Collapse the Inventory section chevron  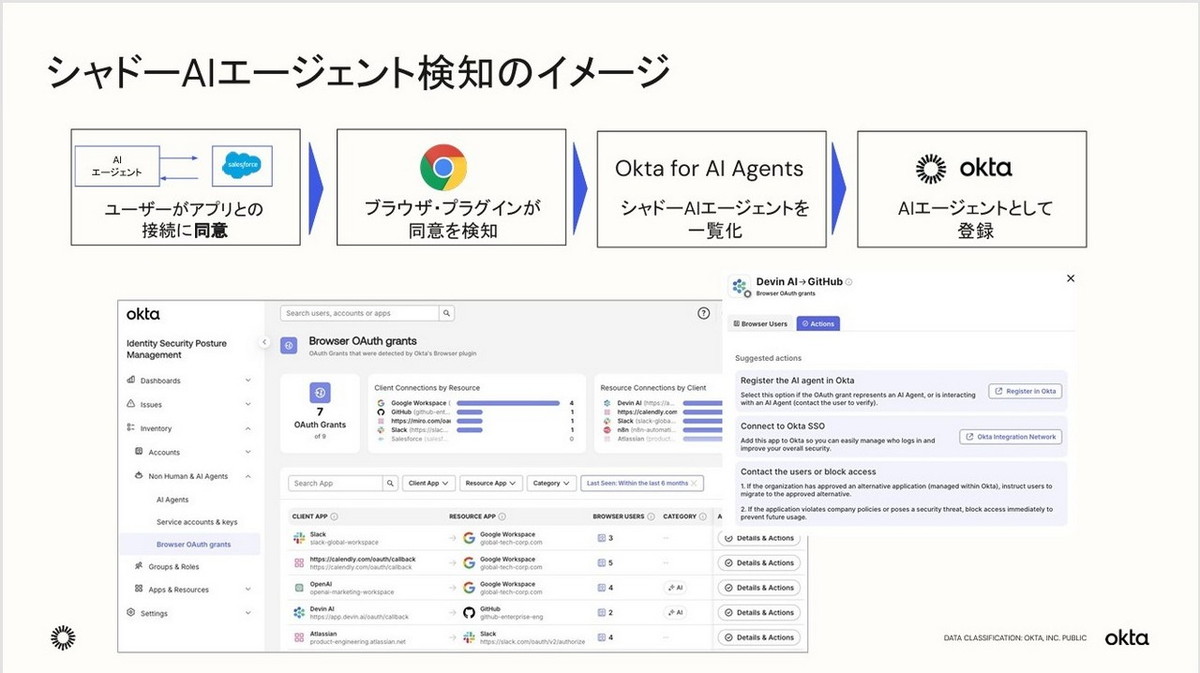248,428
